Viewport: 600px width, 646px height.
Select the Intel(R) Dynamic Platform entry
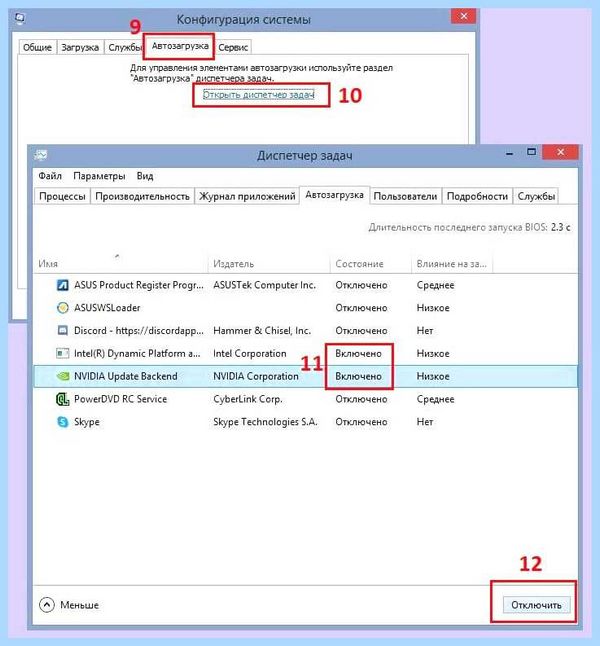(x=137, y=353)
